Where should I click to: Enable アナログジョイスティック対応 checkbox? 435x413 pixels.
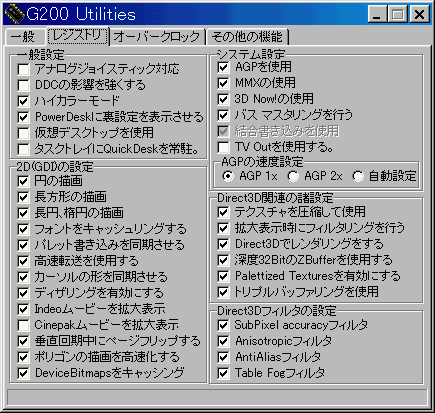23,69
